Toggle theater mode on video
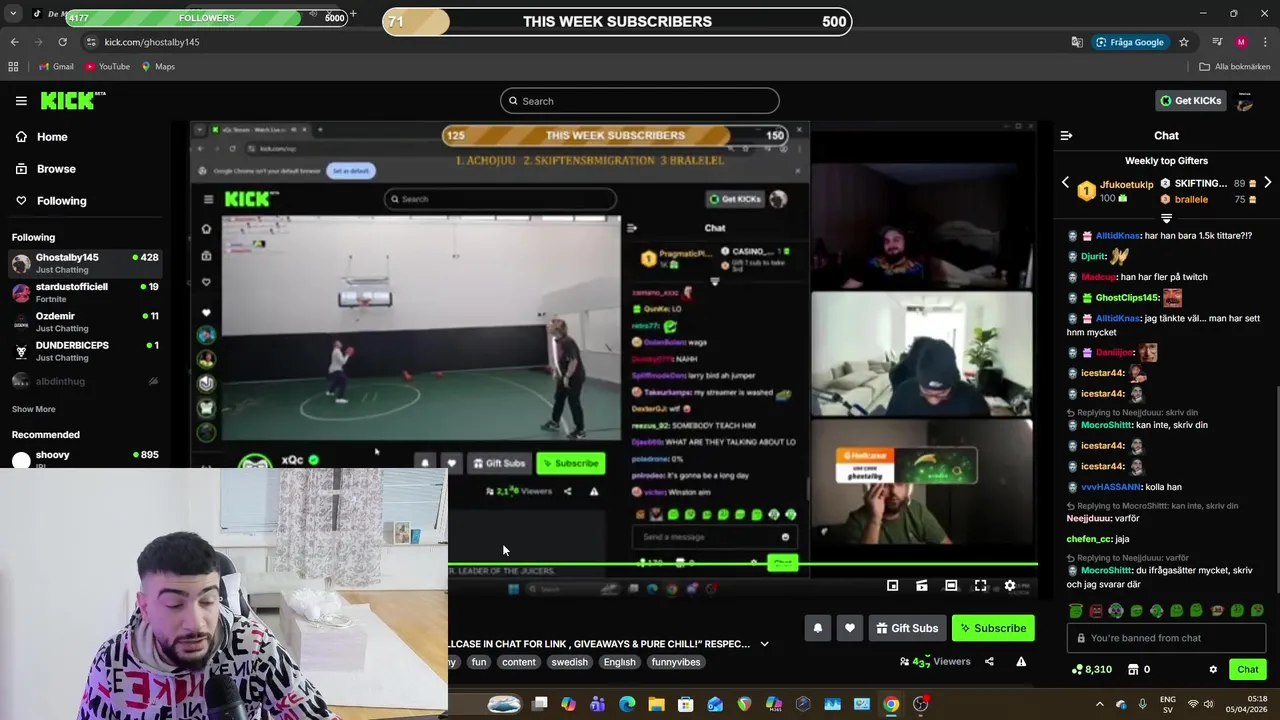 (951, 586)
